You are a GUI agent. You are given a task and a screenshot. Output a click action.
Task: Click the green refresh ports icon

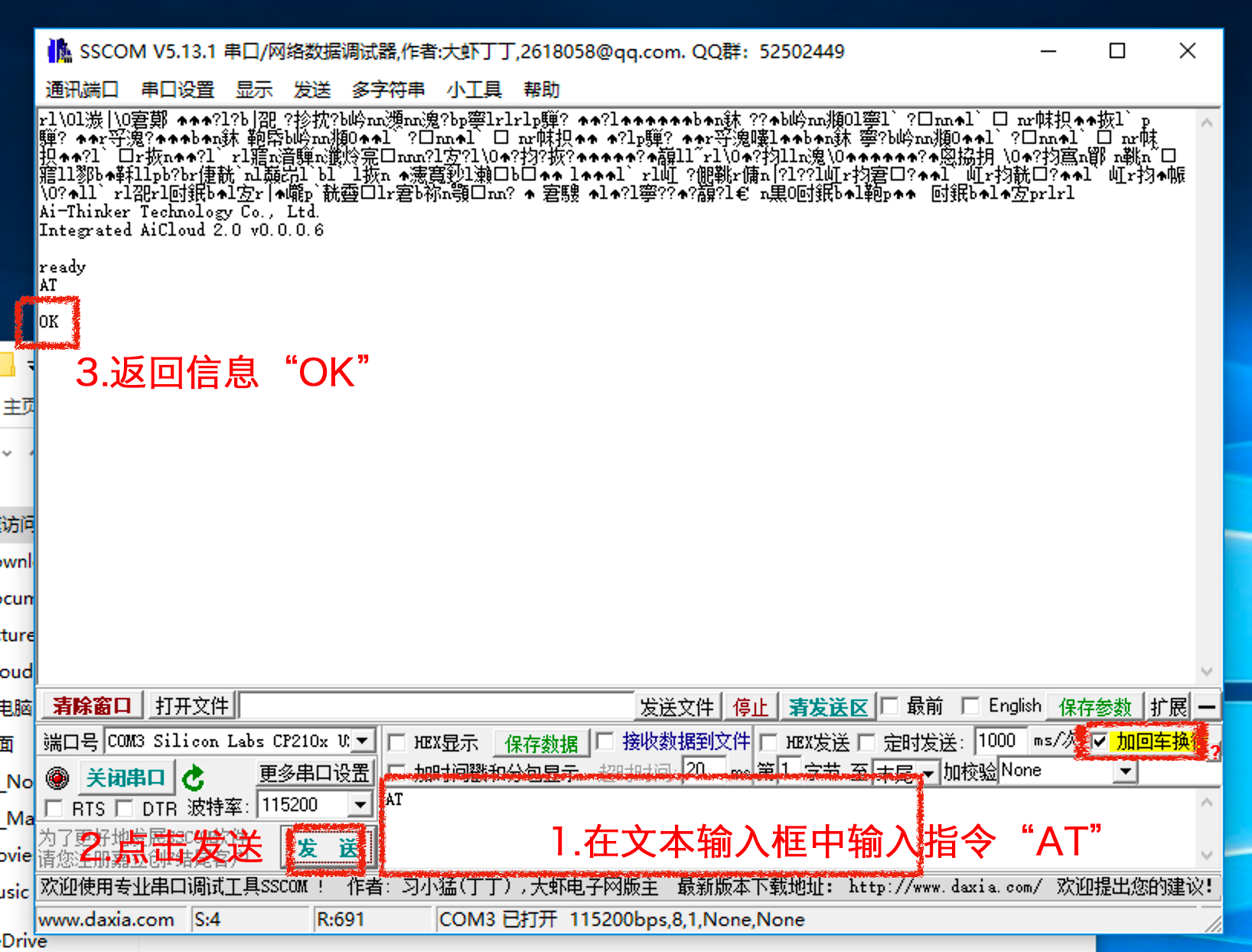194,778
